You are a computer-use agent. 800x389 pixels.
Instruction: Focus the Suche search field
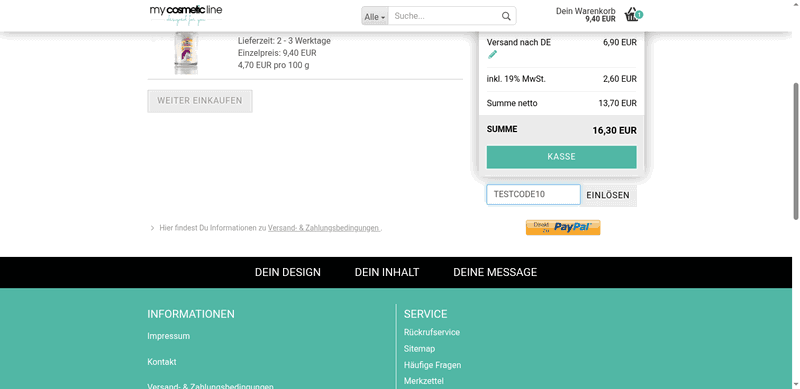[444, 16]
